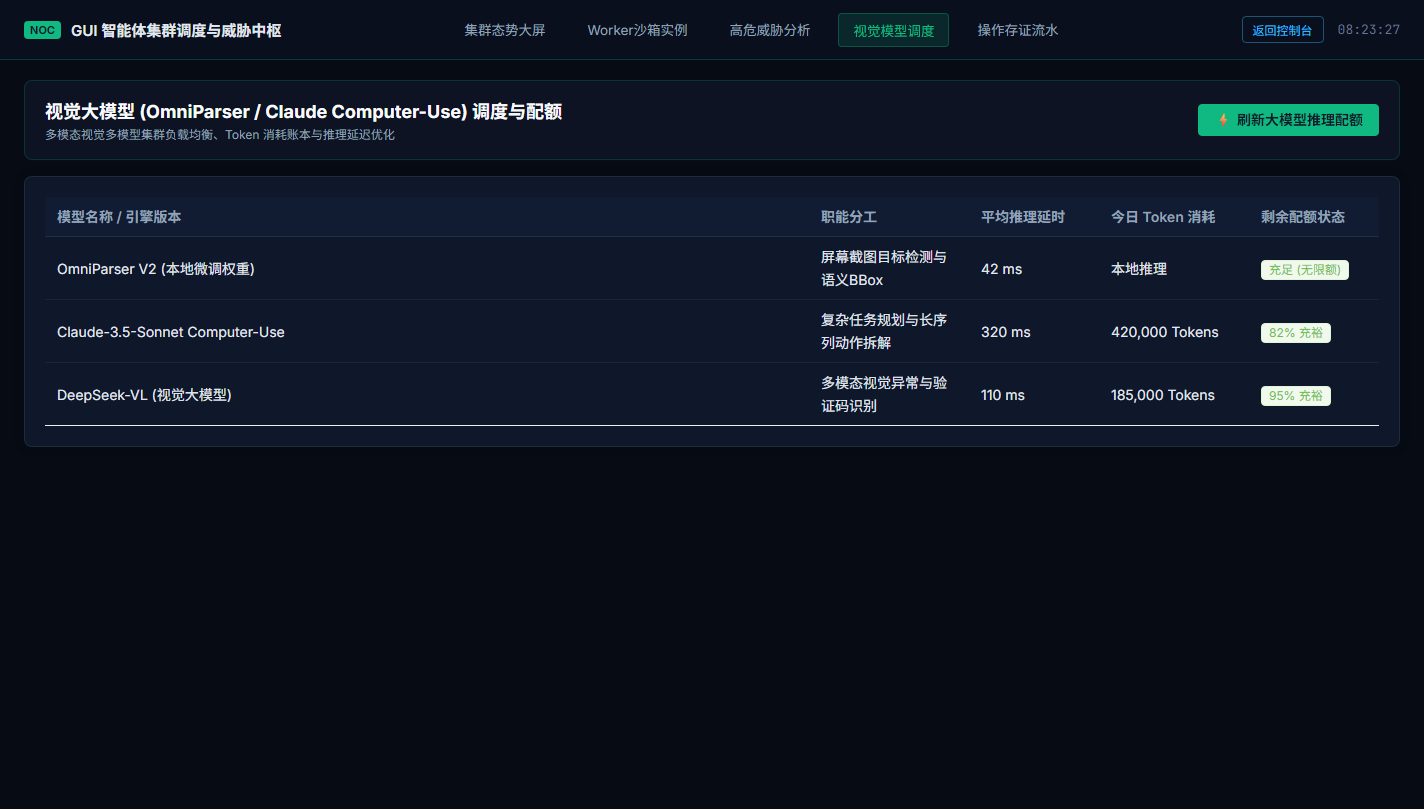Click 刷新大模型推理配额 button

1288,120
